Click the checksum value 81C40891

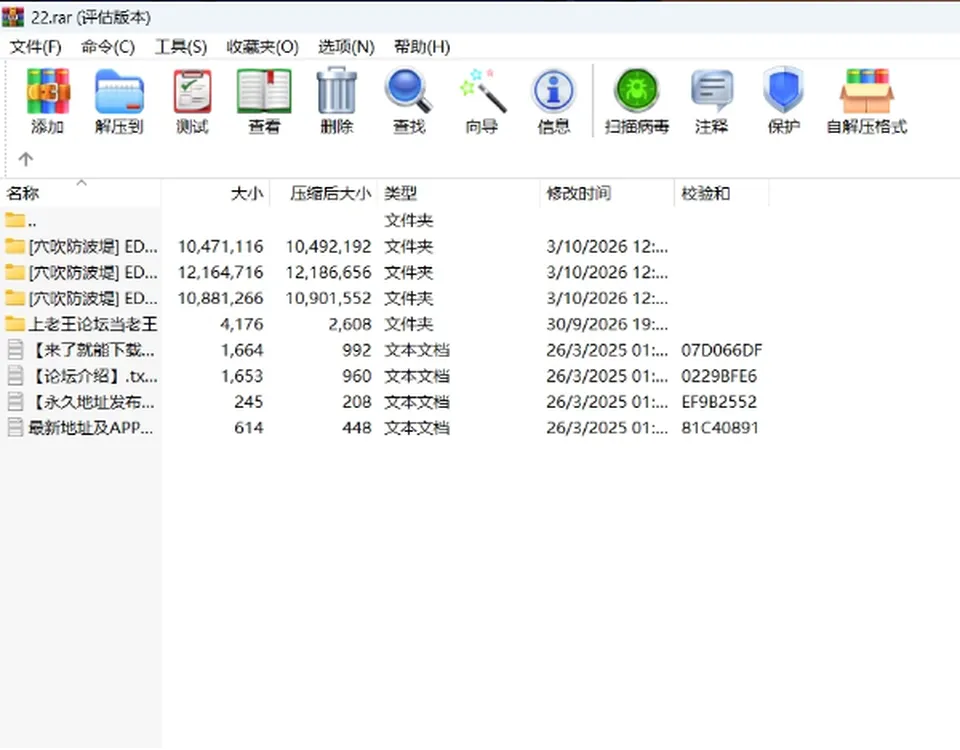coord(719,427)
